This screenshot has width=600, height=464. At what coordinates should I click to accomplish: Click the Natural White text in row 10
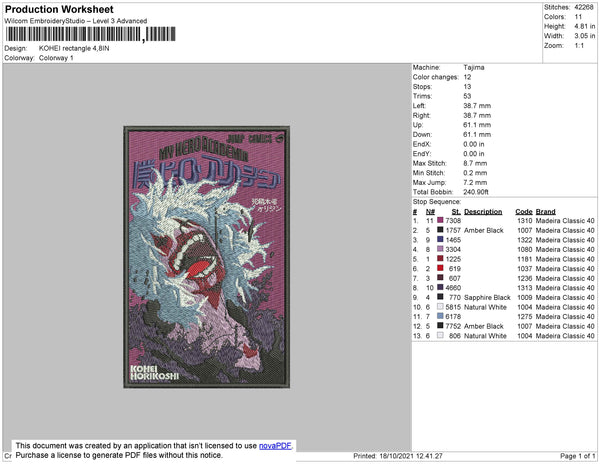click(485, 307)
